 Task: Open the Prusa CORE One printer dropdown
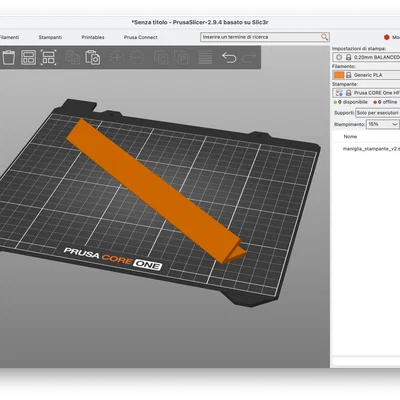[x=366, y=93]
